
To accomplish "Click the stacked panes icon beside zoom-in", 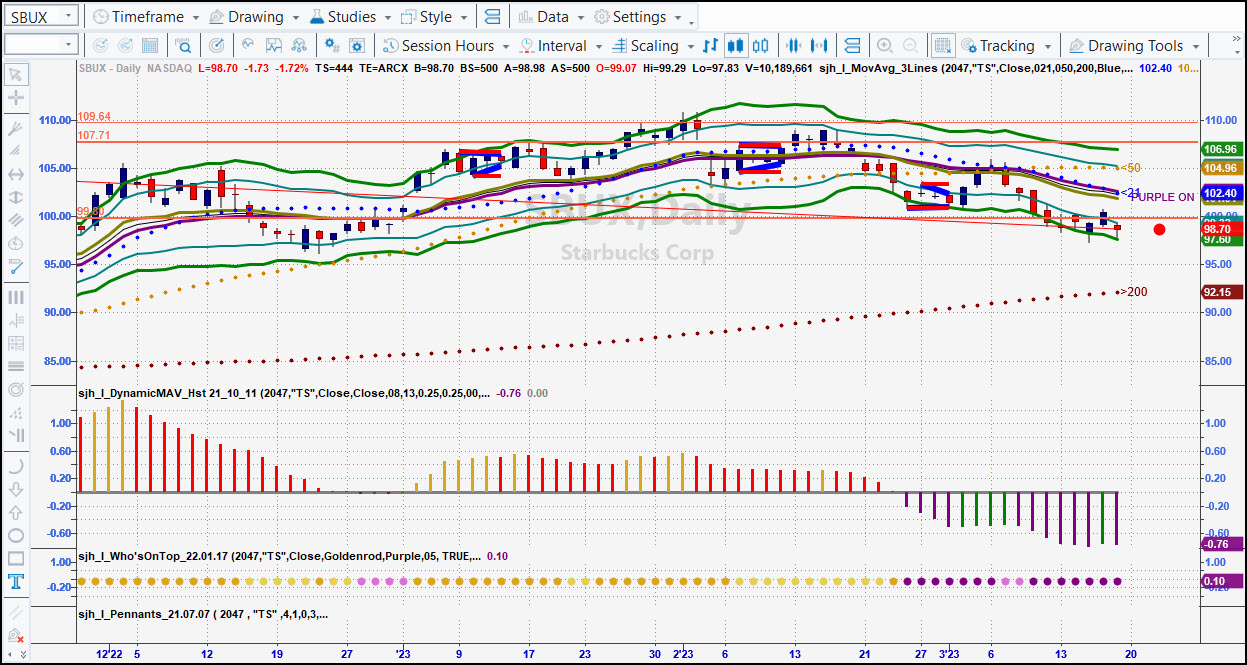I will [x=852, y=45].
